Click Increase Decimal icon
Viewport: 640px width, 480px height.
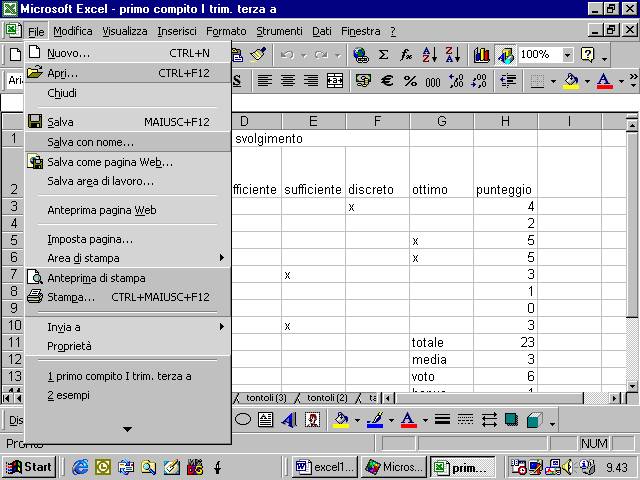pos(456,80)
